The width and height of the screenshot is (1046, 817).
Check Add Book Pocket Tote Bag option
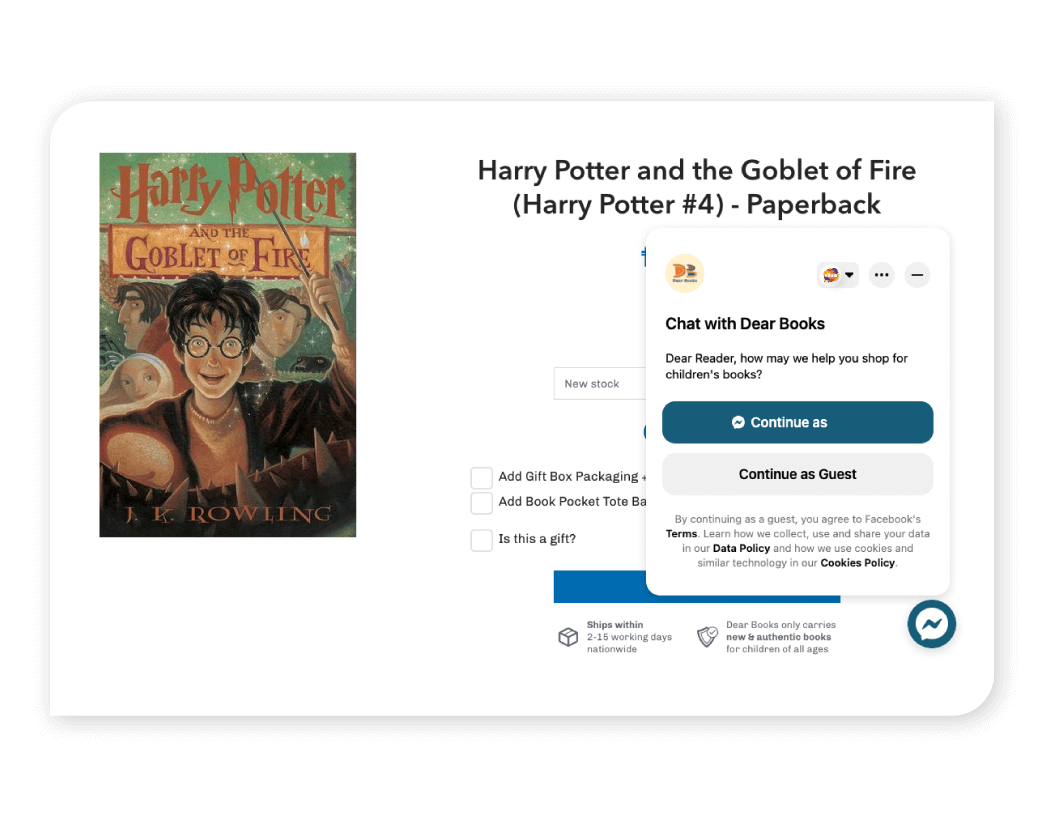tap(482, 503)
